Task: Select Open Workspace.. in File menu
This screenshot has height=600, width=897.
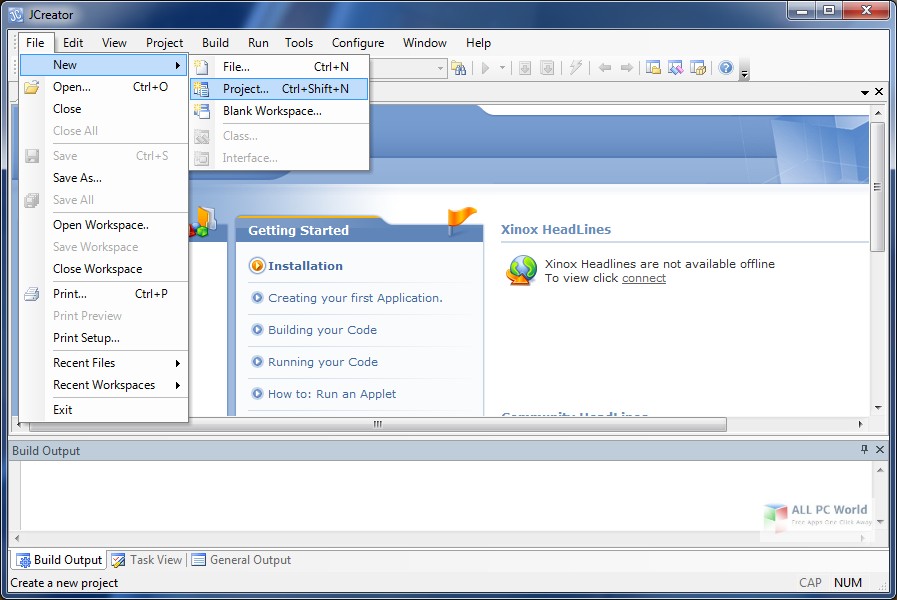Action: click(x=104, y=225)
